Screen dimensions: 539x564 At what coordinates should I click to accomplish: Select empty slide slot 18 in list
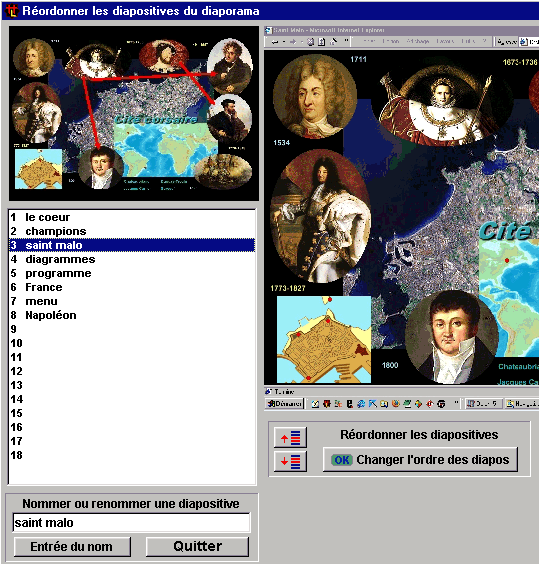pyautogui.click(x=132, y=455)
